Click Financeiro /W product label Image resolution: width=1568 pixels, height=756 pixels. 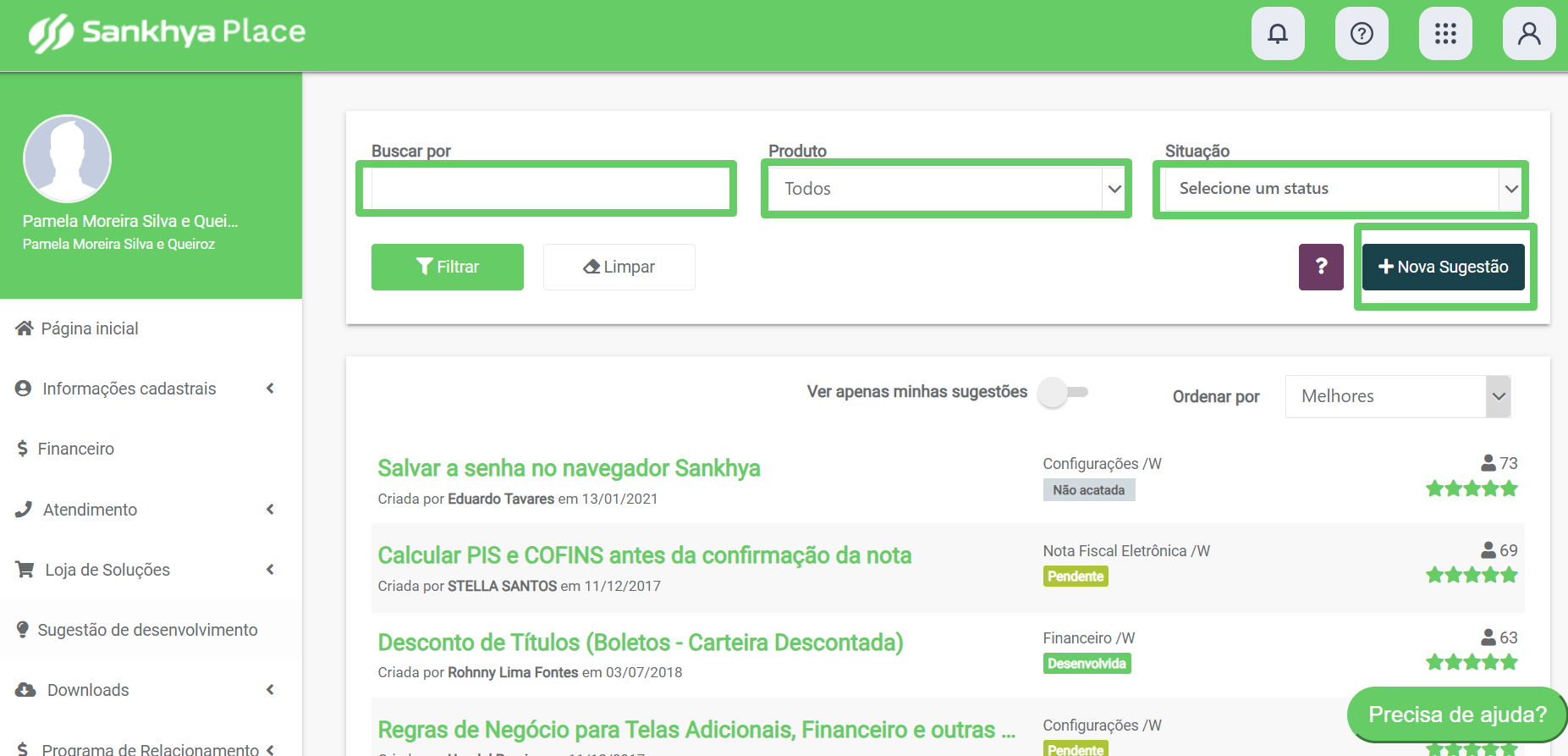(x=1089, y=638)
